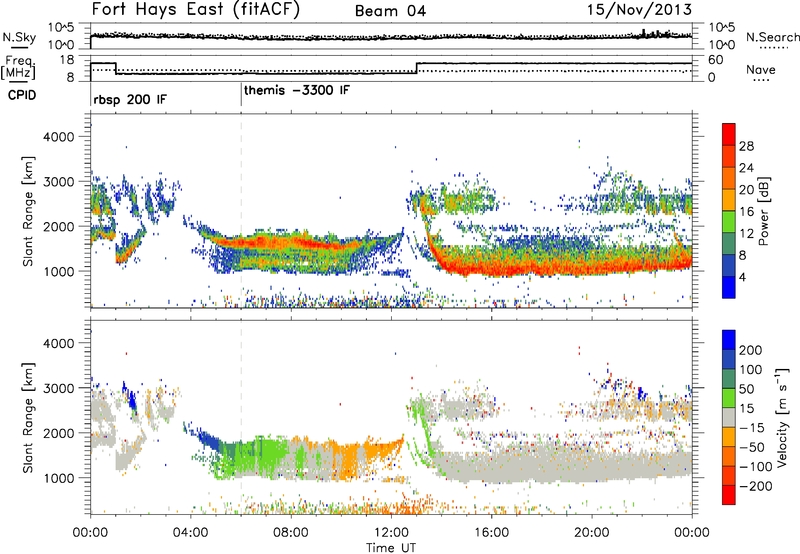The image size is (800, 554).
Task: Click the themis CPID dashed marker in velocity panel
Action: pos(241,417)
